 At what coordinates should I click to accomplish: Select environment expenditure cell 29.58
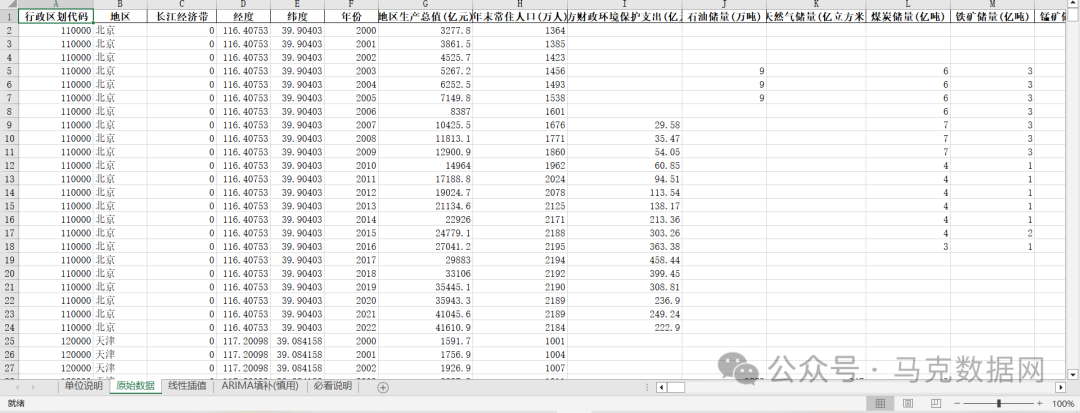[625, 125]
